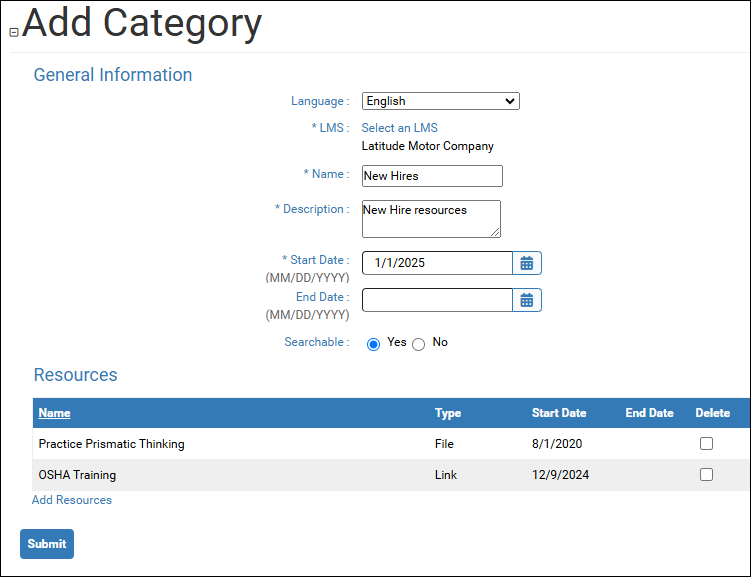Select Yes for Searchable
The width and height of the screenshot is (751, 577).
point(374,344)
